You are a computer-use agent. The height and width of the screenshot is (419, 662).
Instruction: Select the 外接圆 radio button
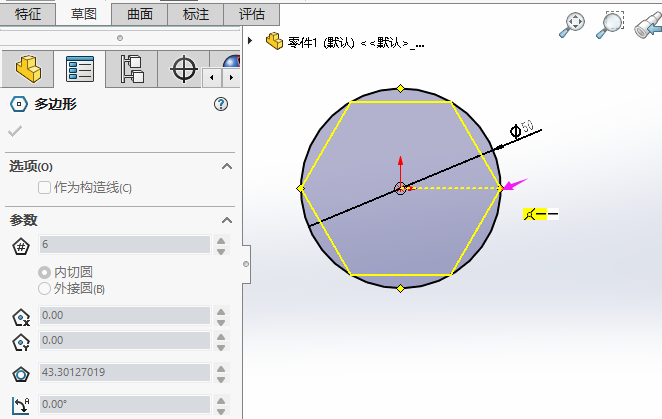pyautogui.click(x=44, y=289)
